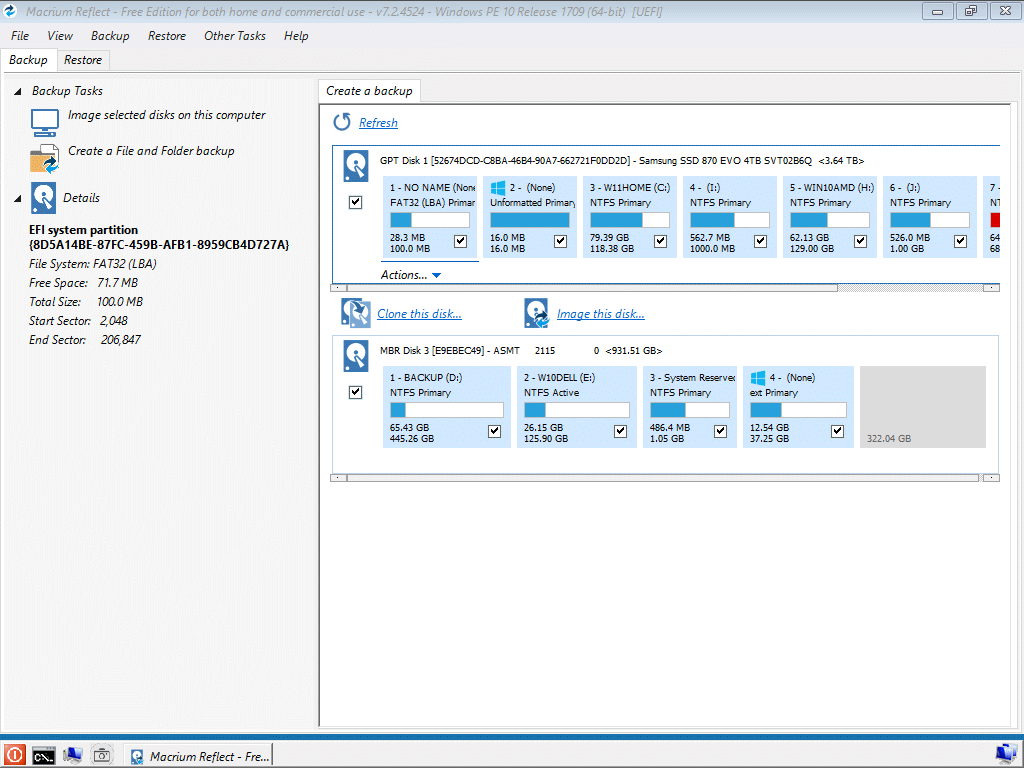Screen dimensions: 1024x768
Task: Click Windows logo on ext partition 4
Action: [758, 378]
